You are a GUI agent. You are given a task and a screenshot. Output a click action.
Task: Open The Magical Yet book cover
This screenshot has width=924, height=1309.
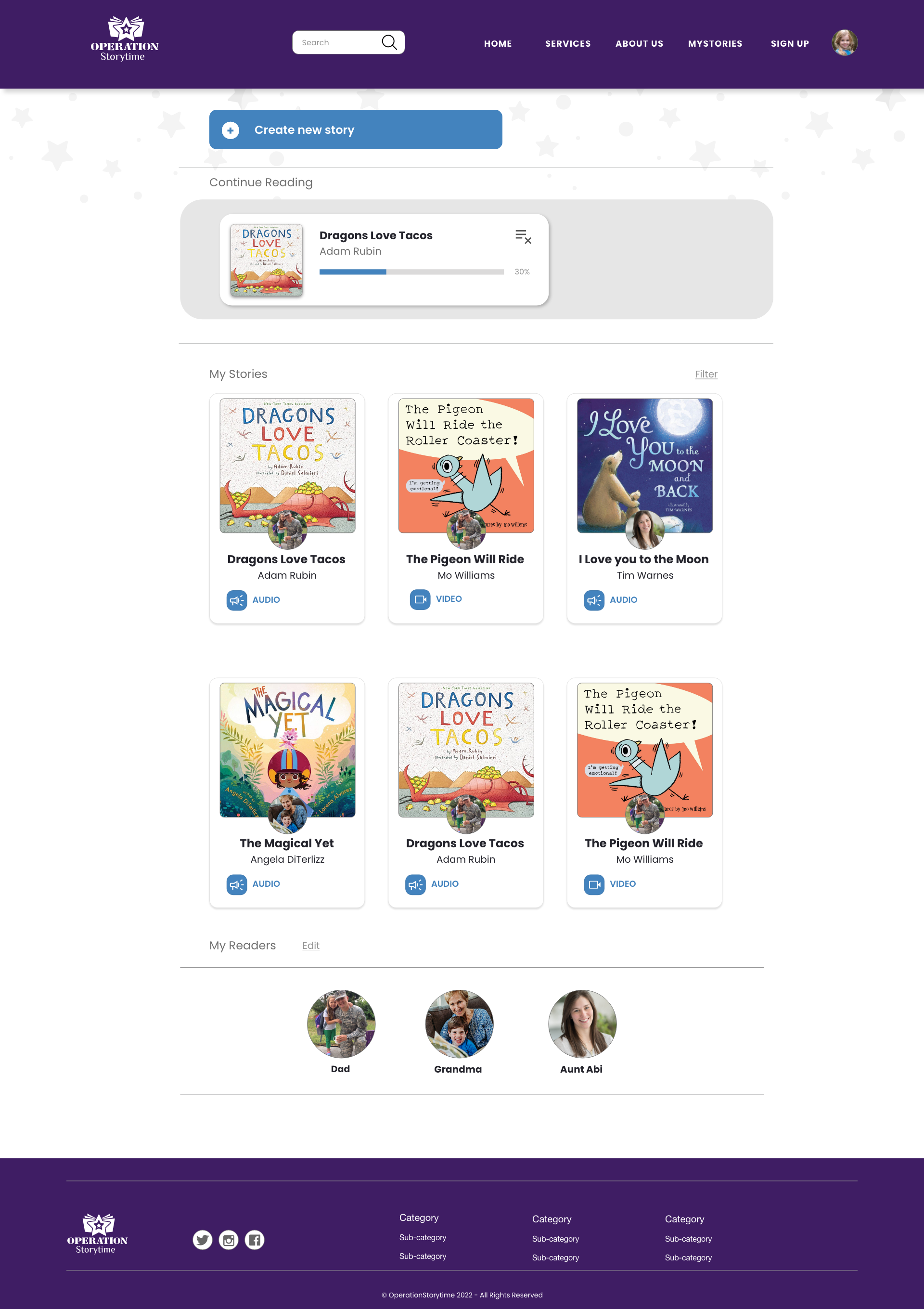pyautogui.click(x=287, y=750)
